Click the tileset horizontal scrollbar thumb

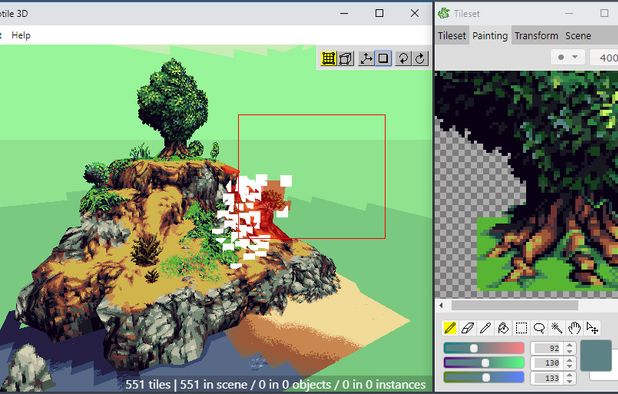click(514, 305)
